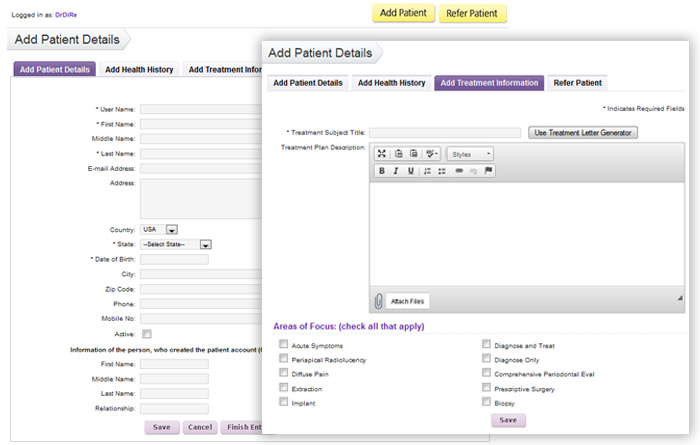The height and width of the screenshot is (445, 700).
Task: Apply Underline formatting in editor
Action: [x=410, y=171]
